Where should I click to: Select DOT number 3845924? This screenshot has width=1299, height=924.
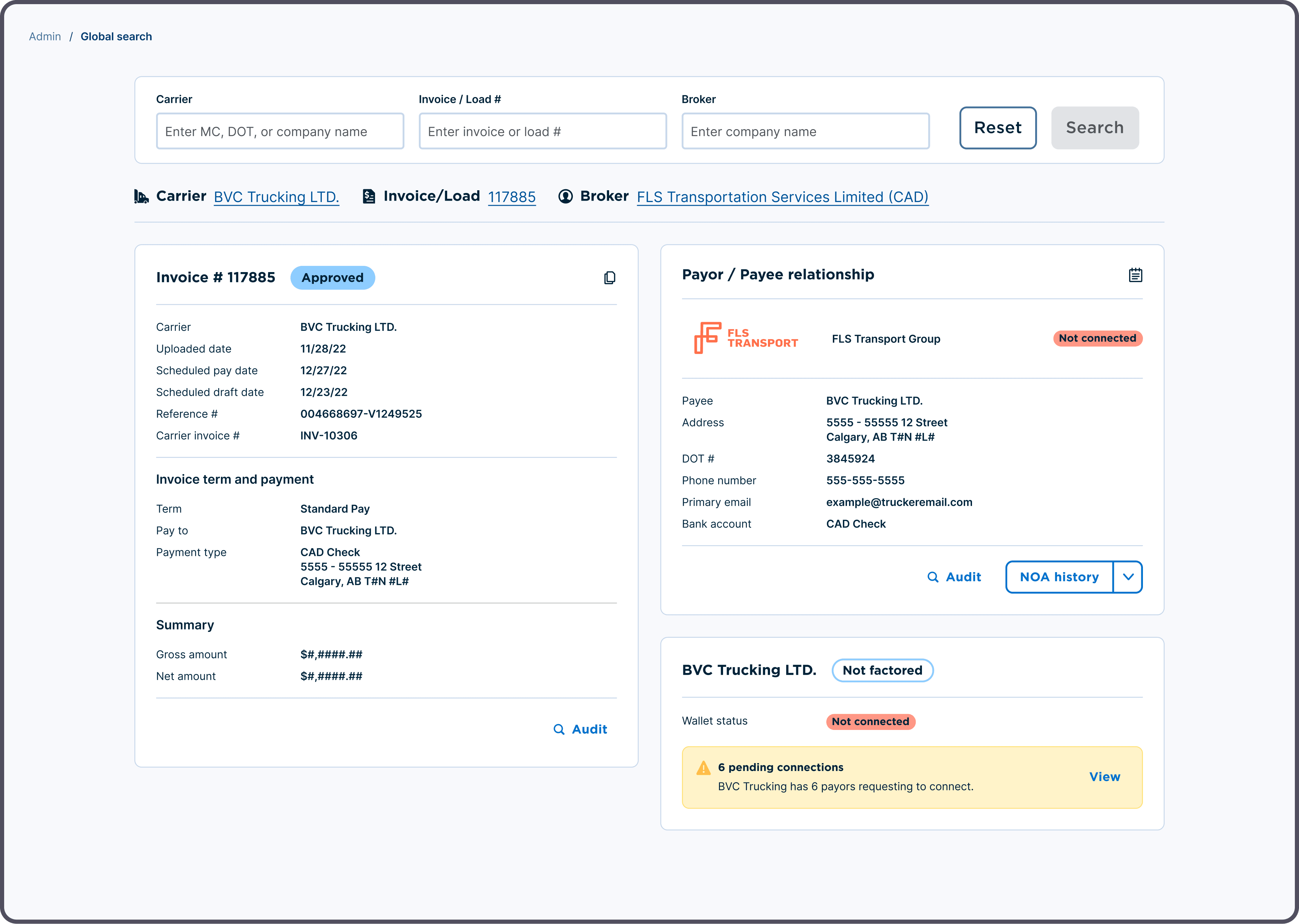tap(851, 459)
